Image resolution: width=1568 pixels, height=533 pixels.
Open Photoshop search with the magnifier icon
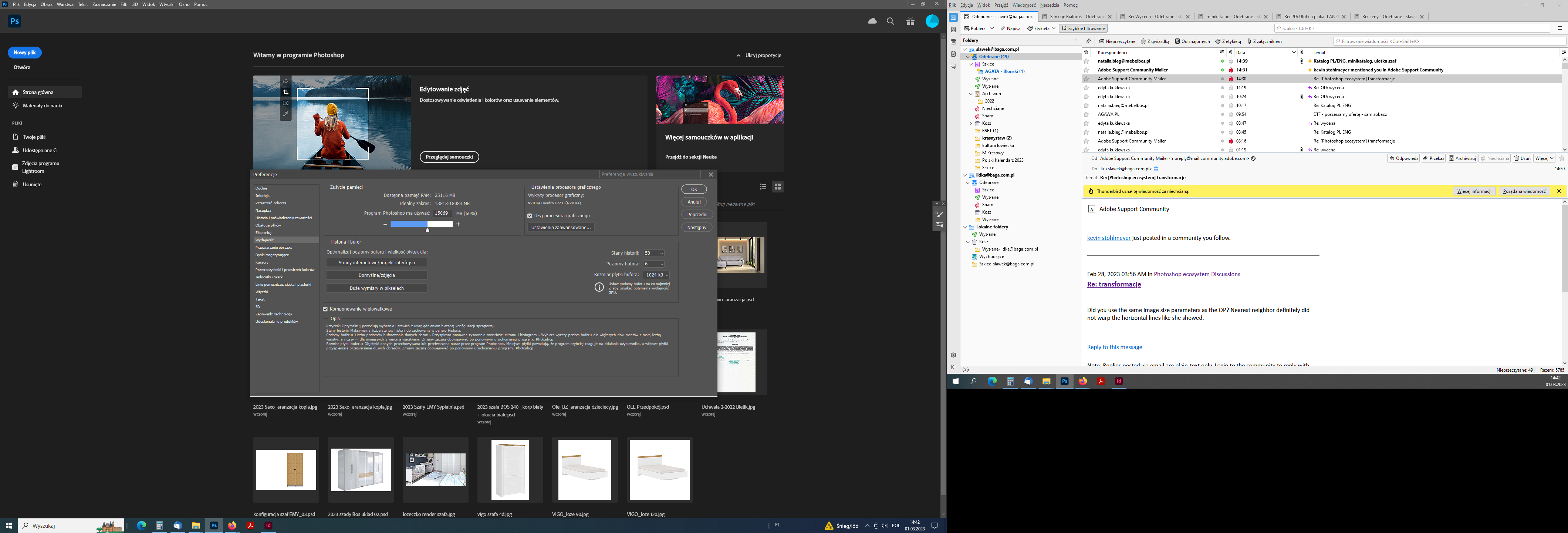[890, 20]
